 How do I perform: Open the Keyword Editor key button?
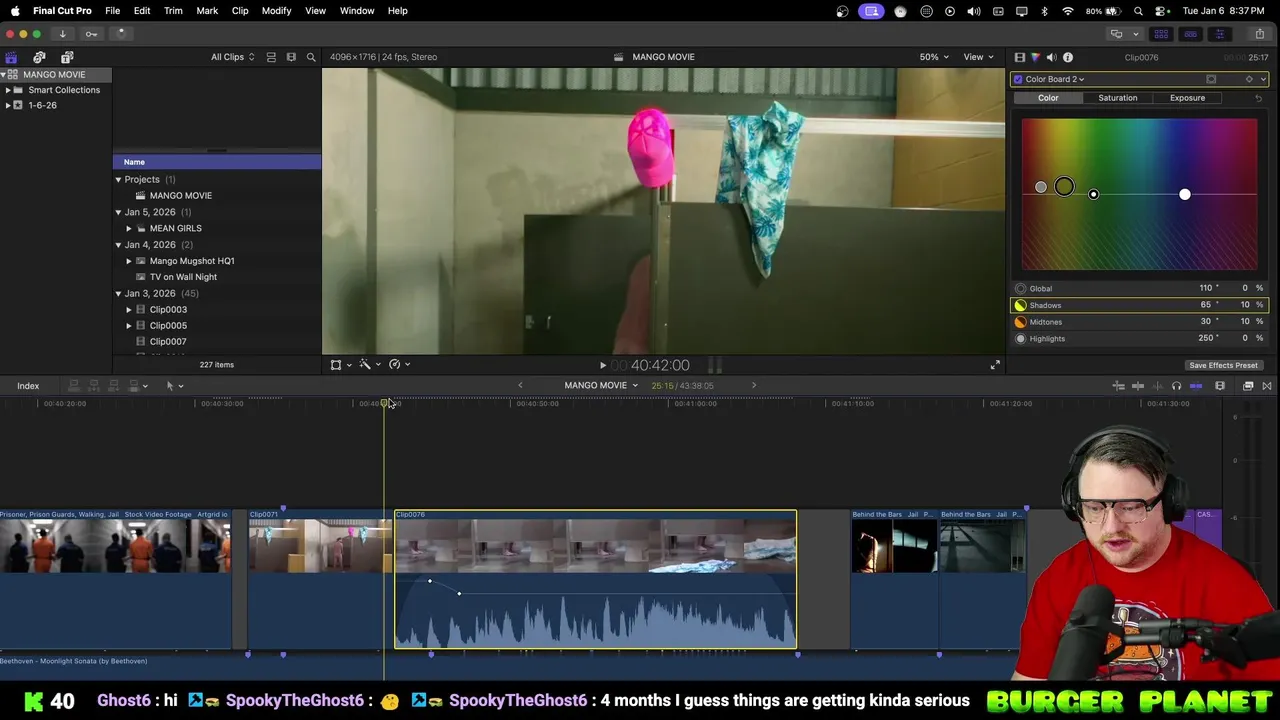tap(91, 34)
